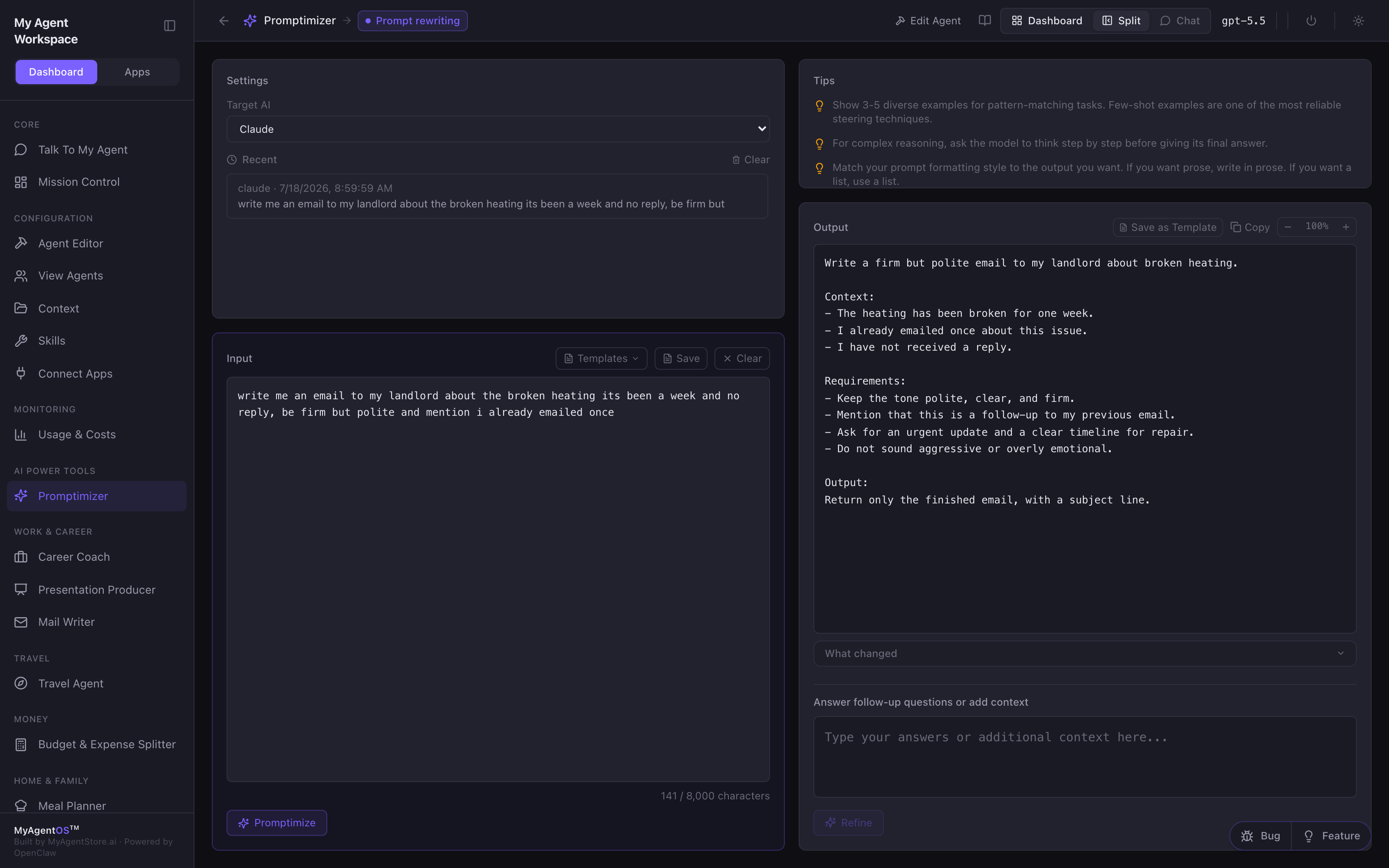Open Travel Agent
This screenshot has height=868, width=1389.
pyautogui.click(x=96, y=684)
